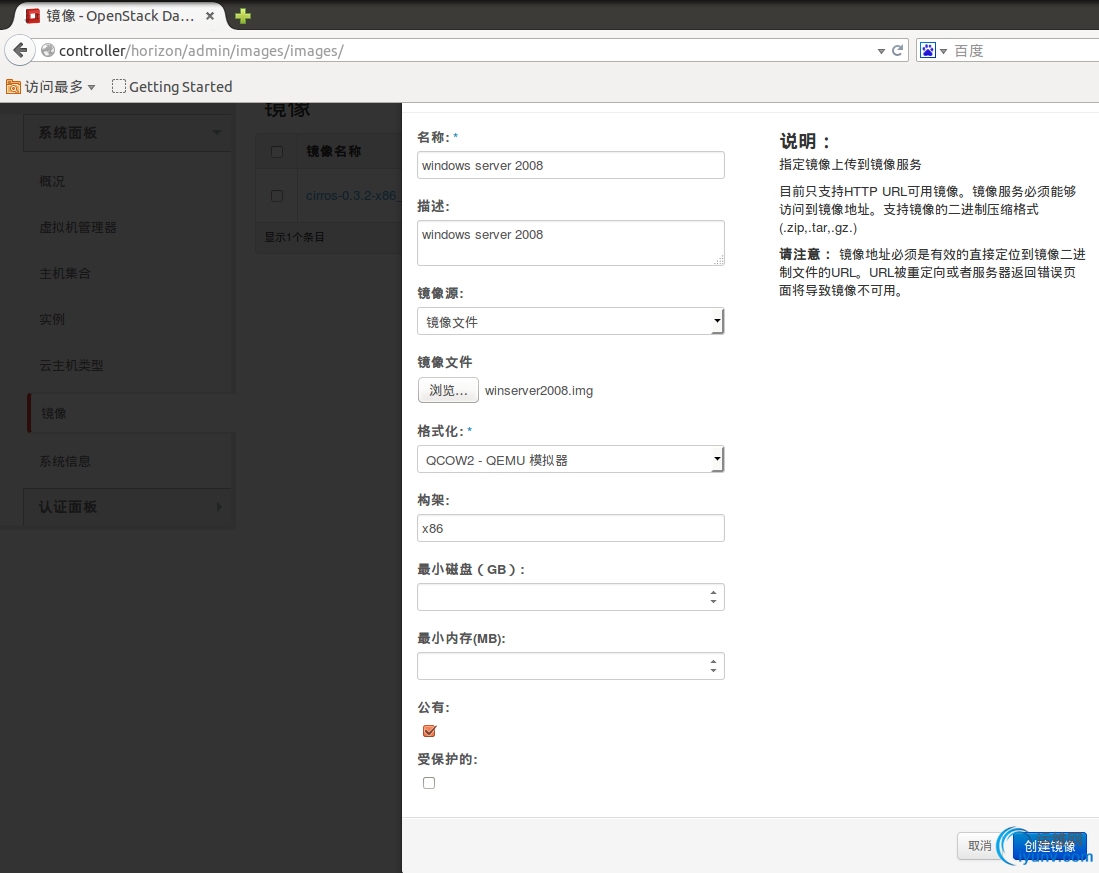Open 概况 in the sidebar
1099x873 pixels.
coord(53,181)
